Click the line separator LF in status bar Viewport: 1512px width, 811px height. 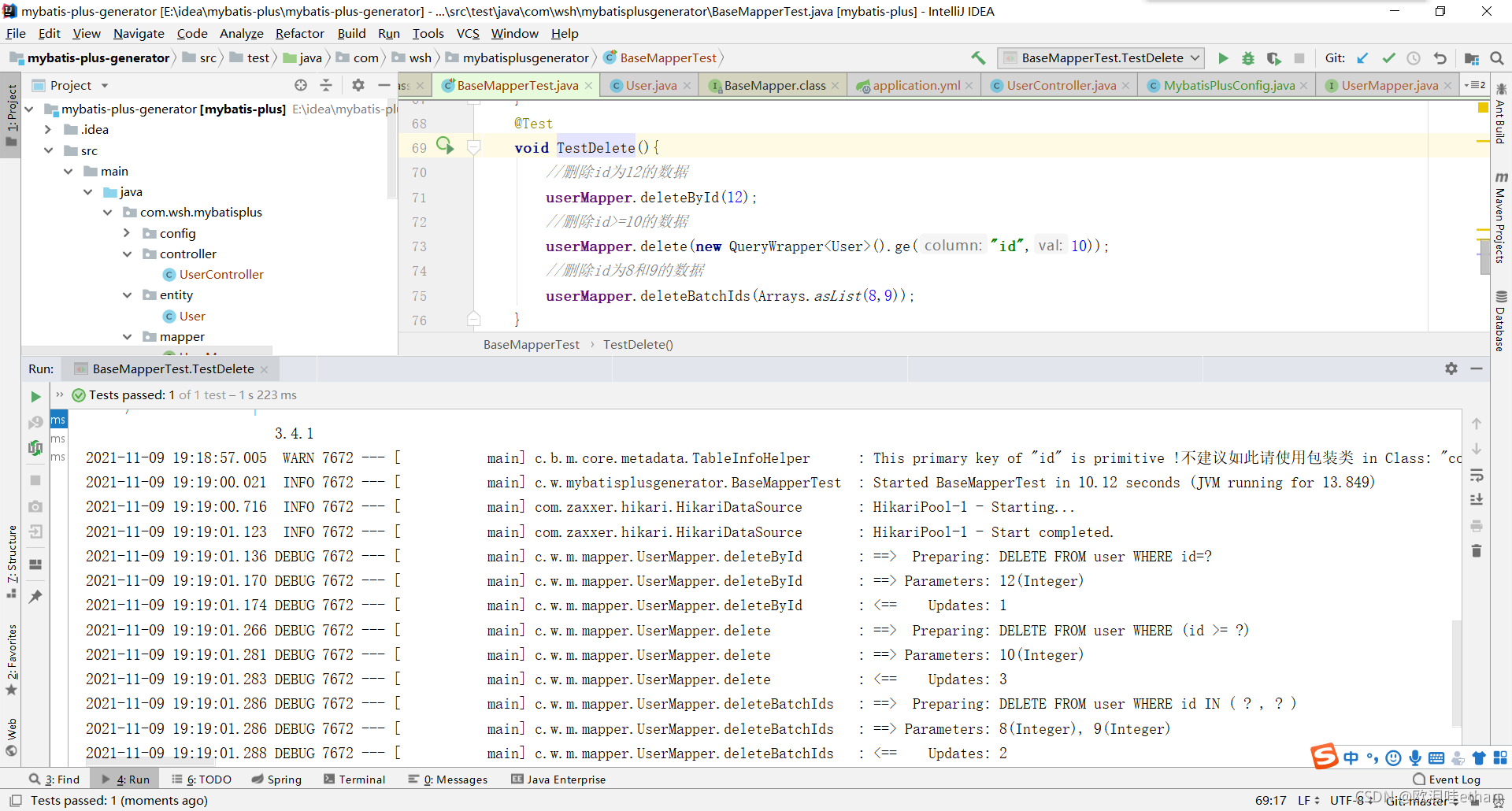tap(1308, 800)
